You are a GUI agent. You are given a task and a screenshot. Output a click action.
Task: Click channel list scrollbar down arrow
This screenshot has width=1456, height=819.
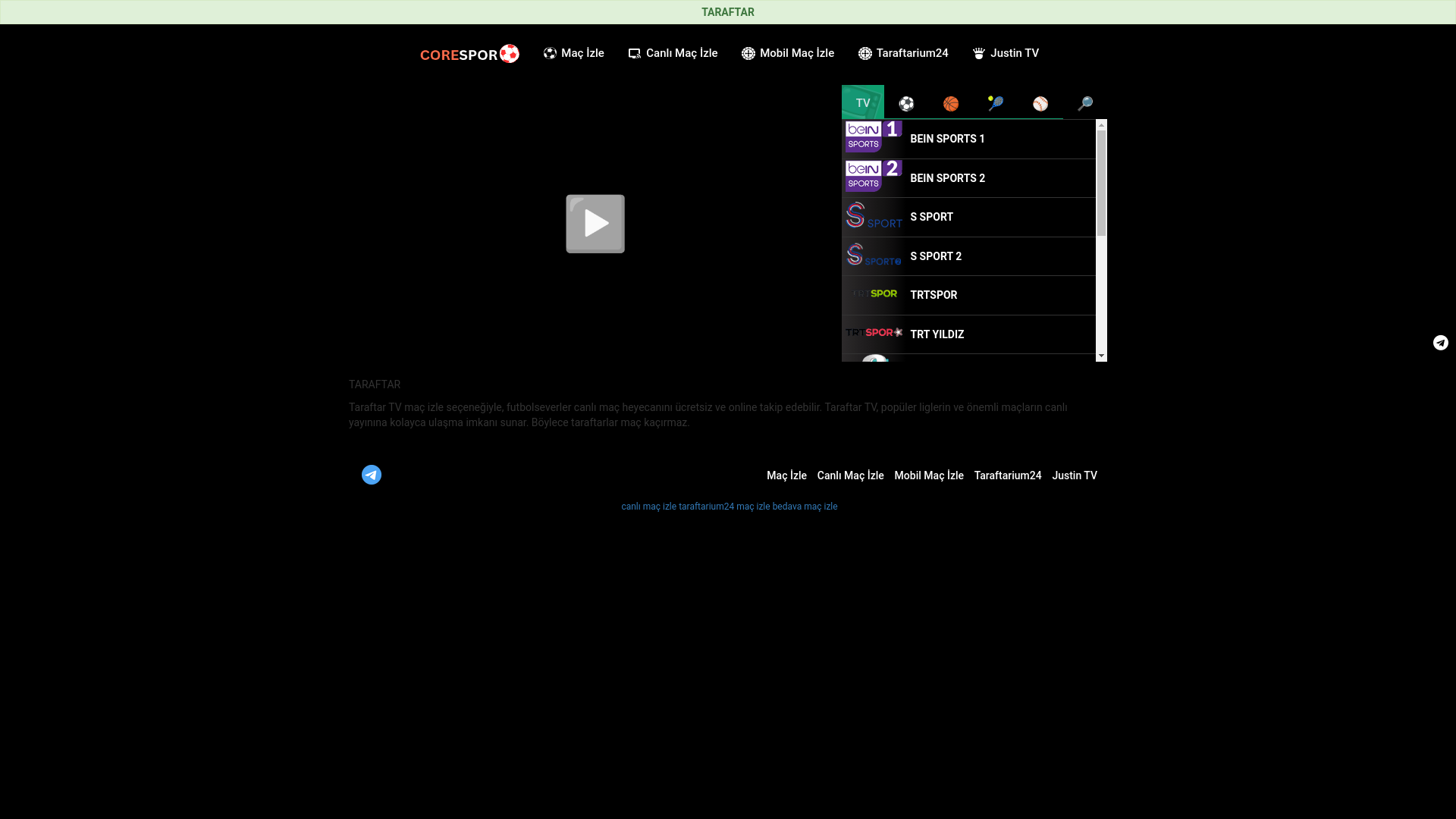tap(1101, 356)
